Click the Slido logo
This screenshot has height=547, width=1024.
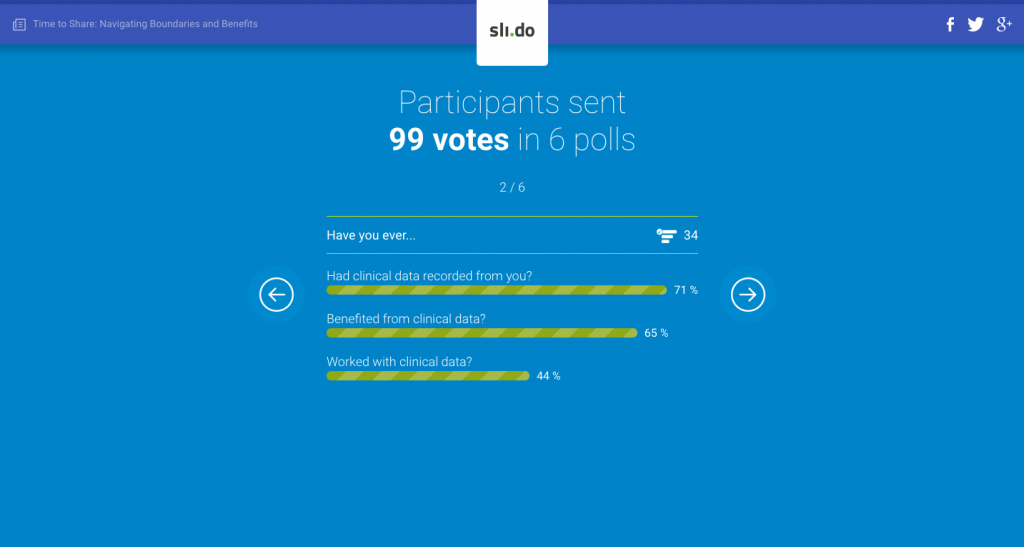(512, 31)
